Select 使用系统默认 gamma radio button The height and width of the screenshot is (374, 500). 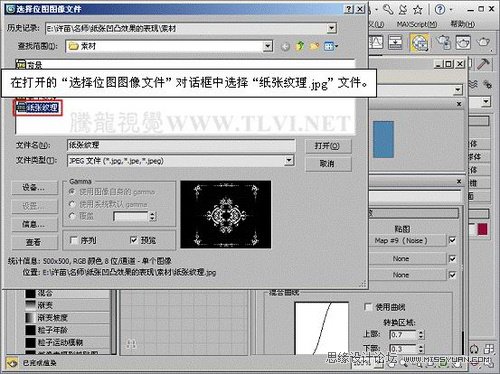coord(72,204)
